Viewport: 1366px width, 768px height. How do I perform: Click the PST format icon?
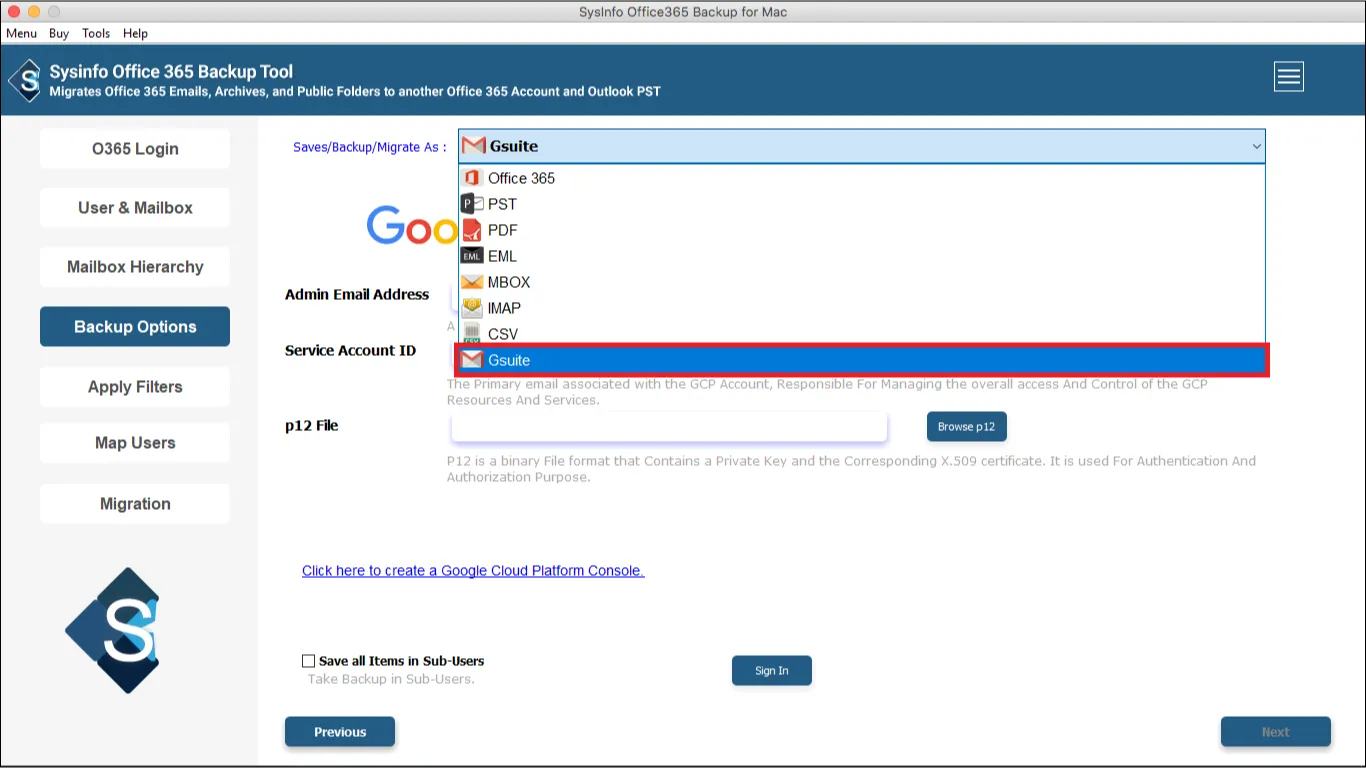point(472,204)
